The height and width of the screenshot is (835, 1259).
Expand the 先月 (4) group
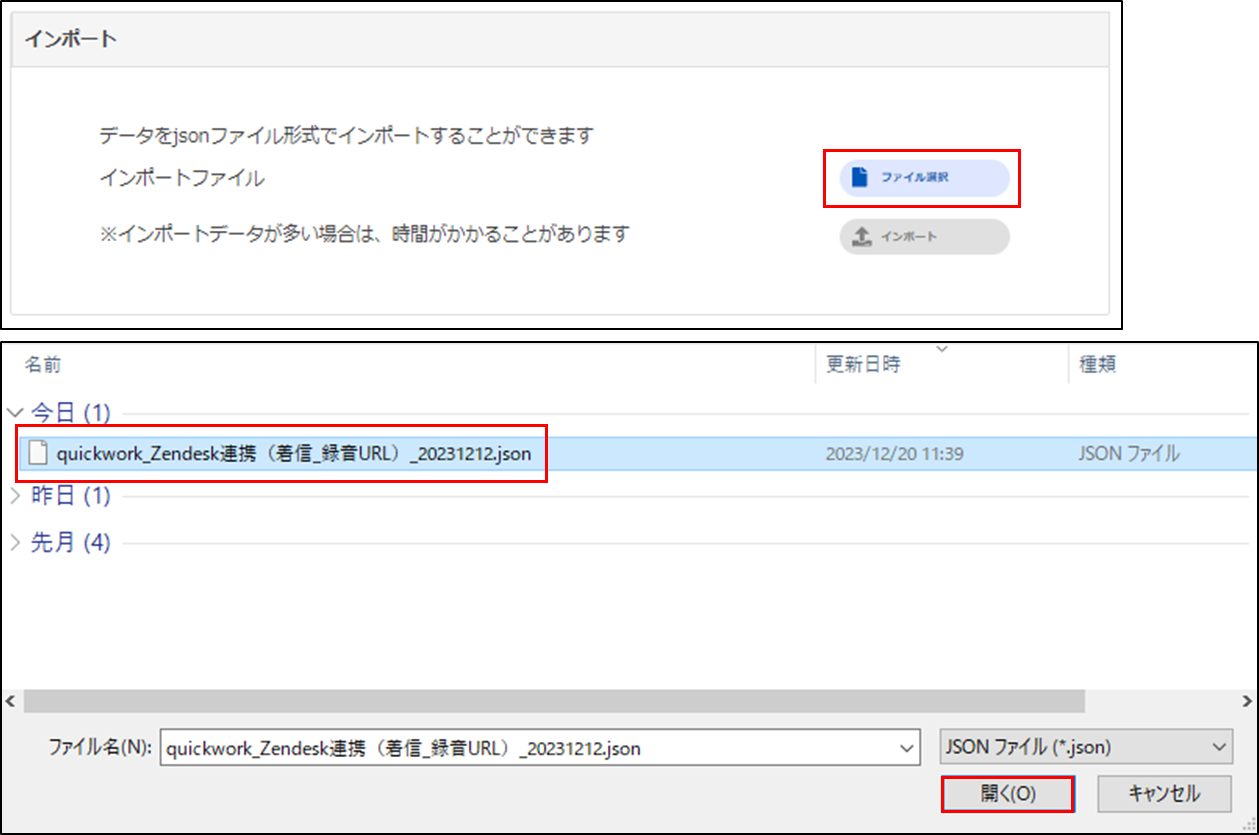click(14, 543)
